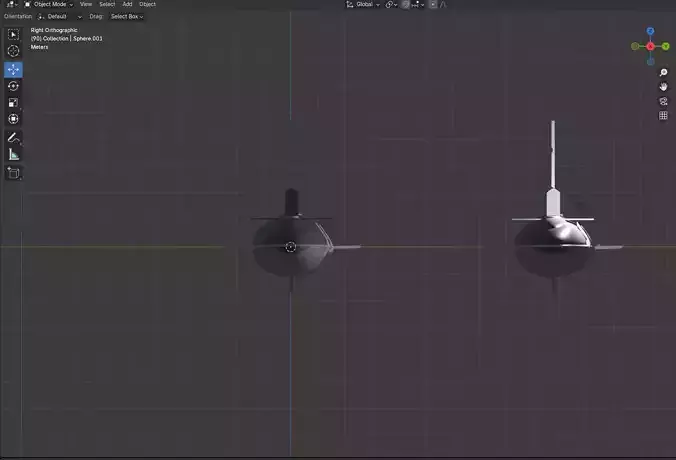Open the View menu
The width and height of the screenshot is (676, 460).
click(86, 4)
